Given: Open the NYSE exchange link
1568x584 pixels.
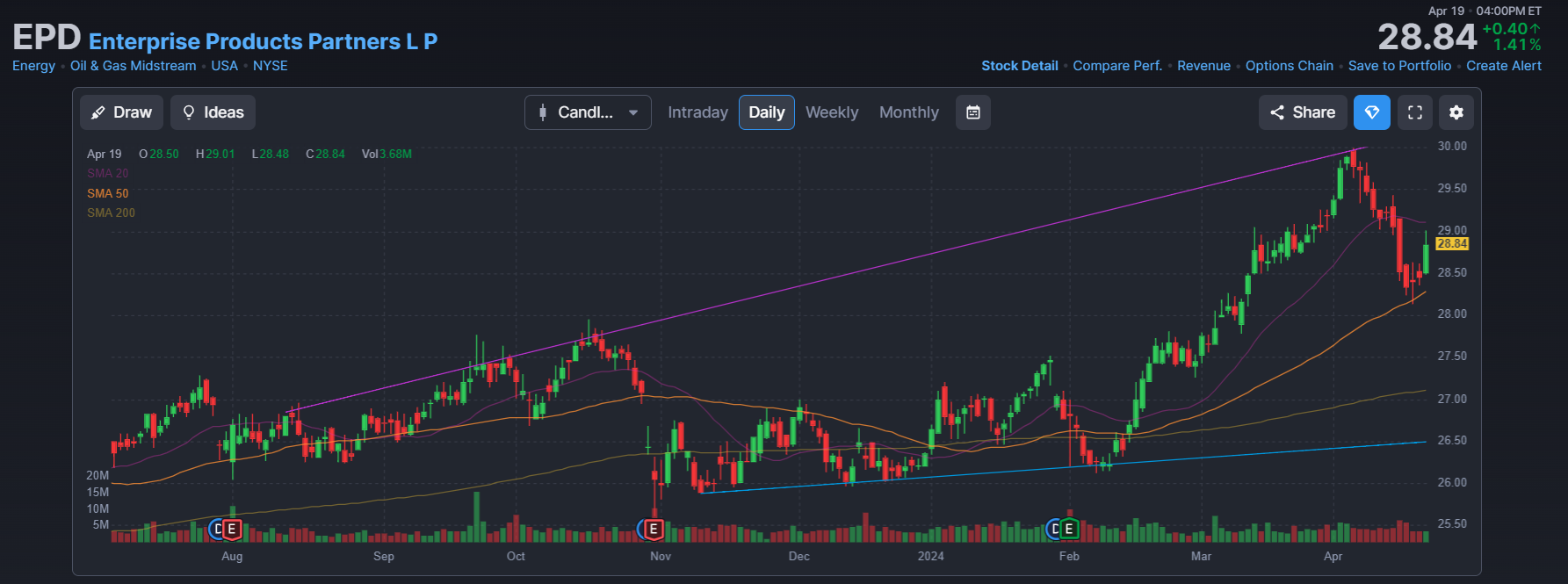Looking at the screenshot, I should [x=271, y=66].
